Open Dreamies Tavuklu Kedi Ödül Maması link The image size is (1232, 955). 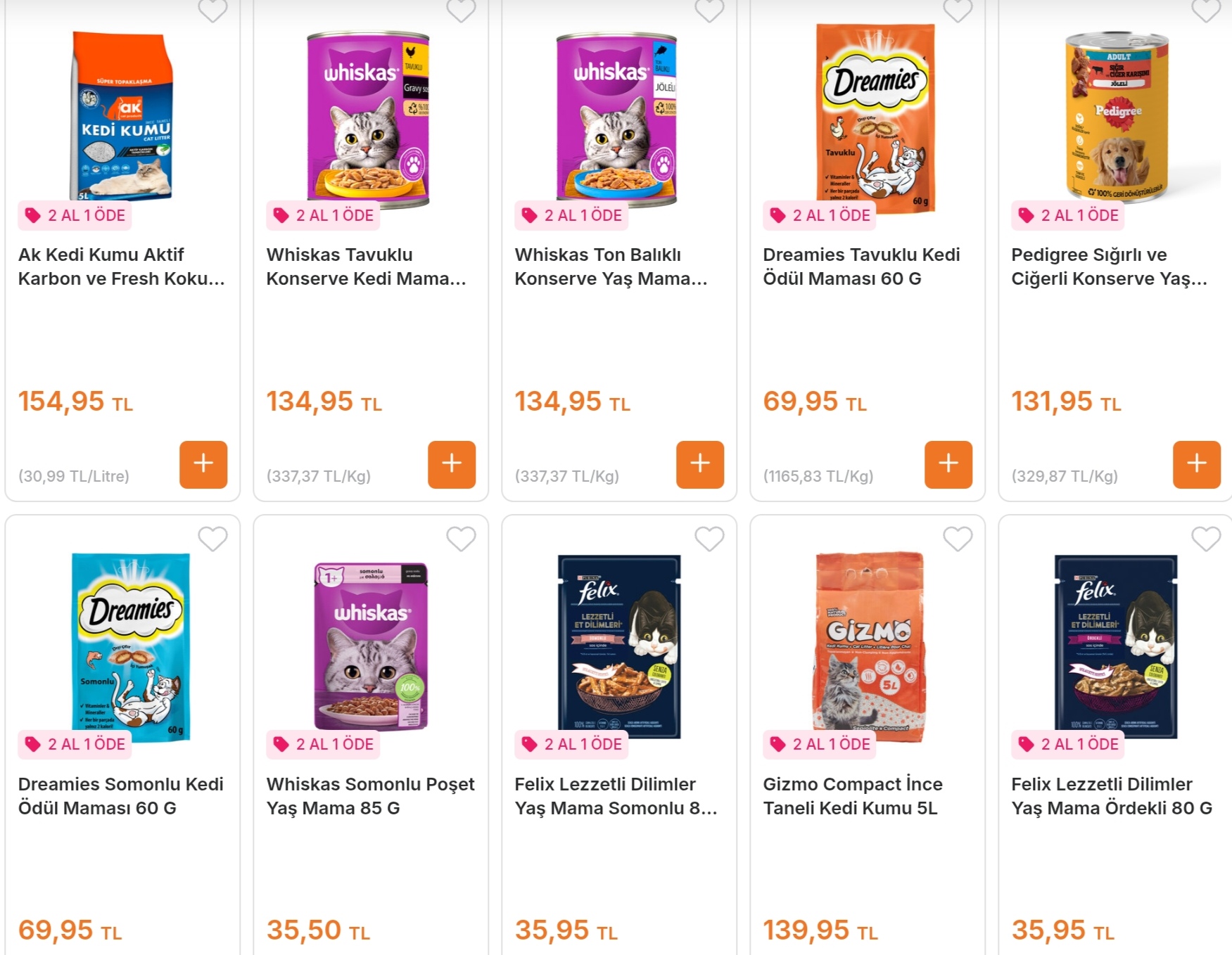[x=861, y=267]
